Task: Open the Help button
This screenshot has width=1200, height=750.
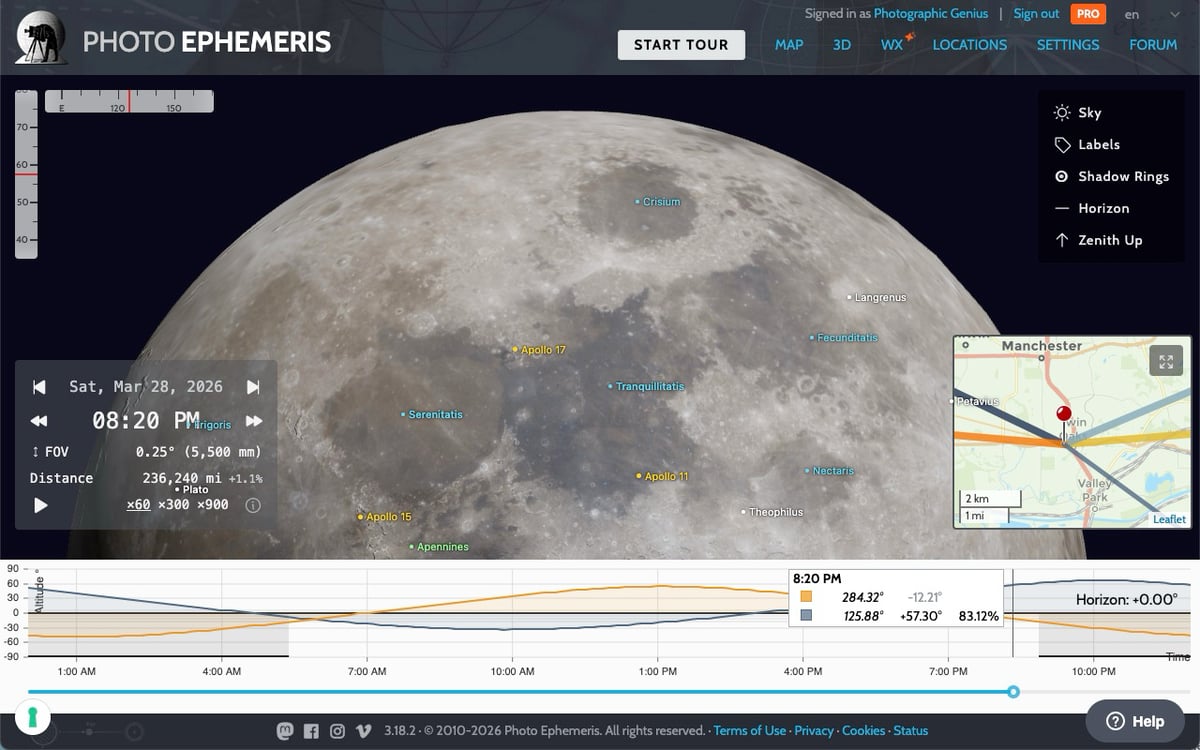Action: click(x=1135, y=721)
